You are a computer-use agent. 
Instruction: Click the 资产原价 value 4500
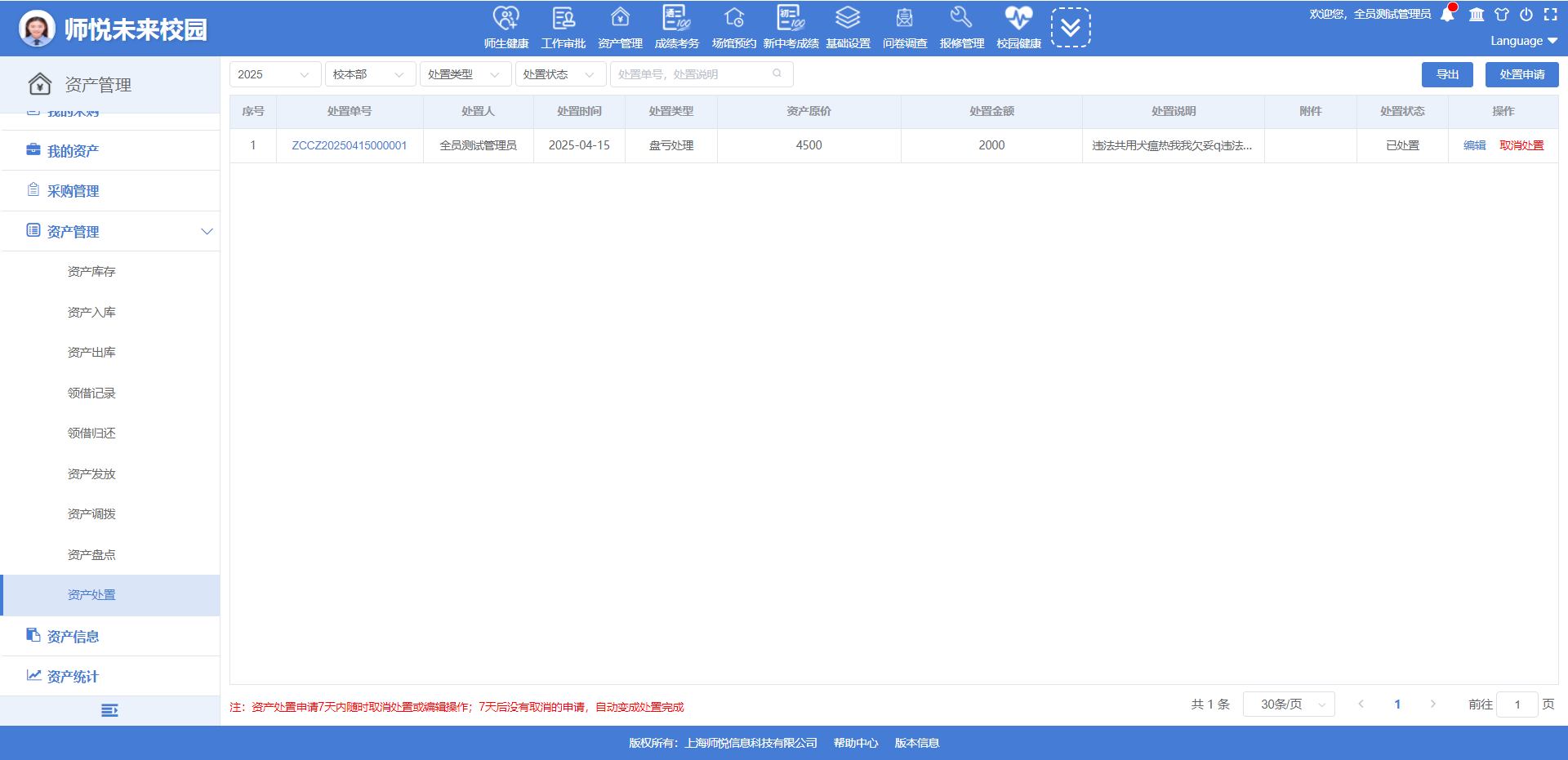(808, 145)
